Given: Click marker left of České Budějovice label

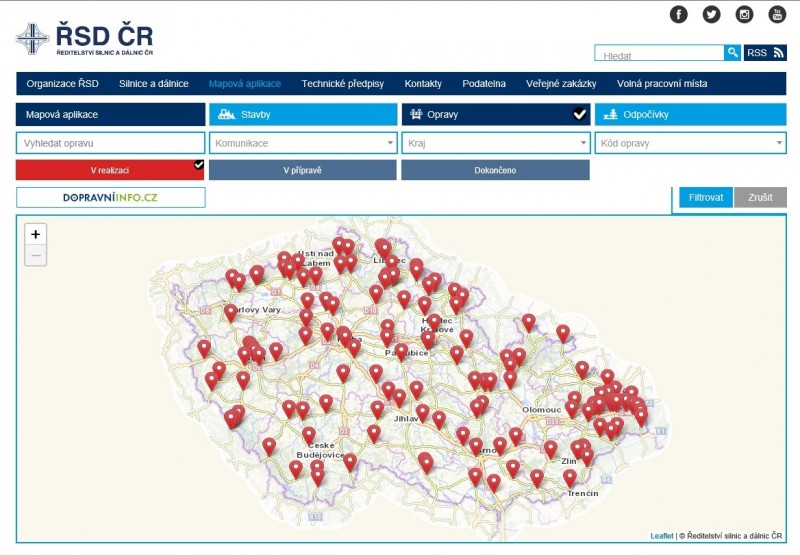Looking at the screenshot, I should pyautogui.click(x=269, y=445).
